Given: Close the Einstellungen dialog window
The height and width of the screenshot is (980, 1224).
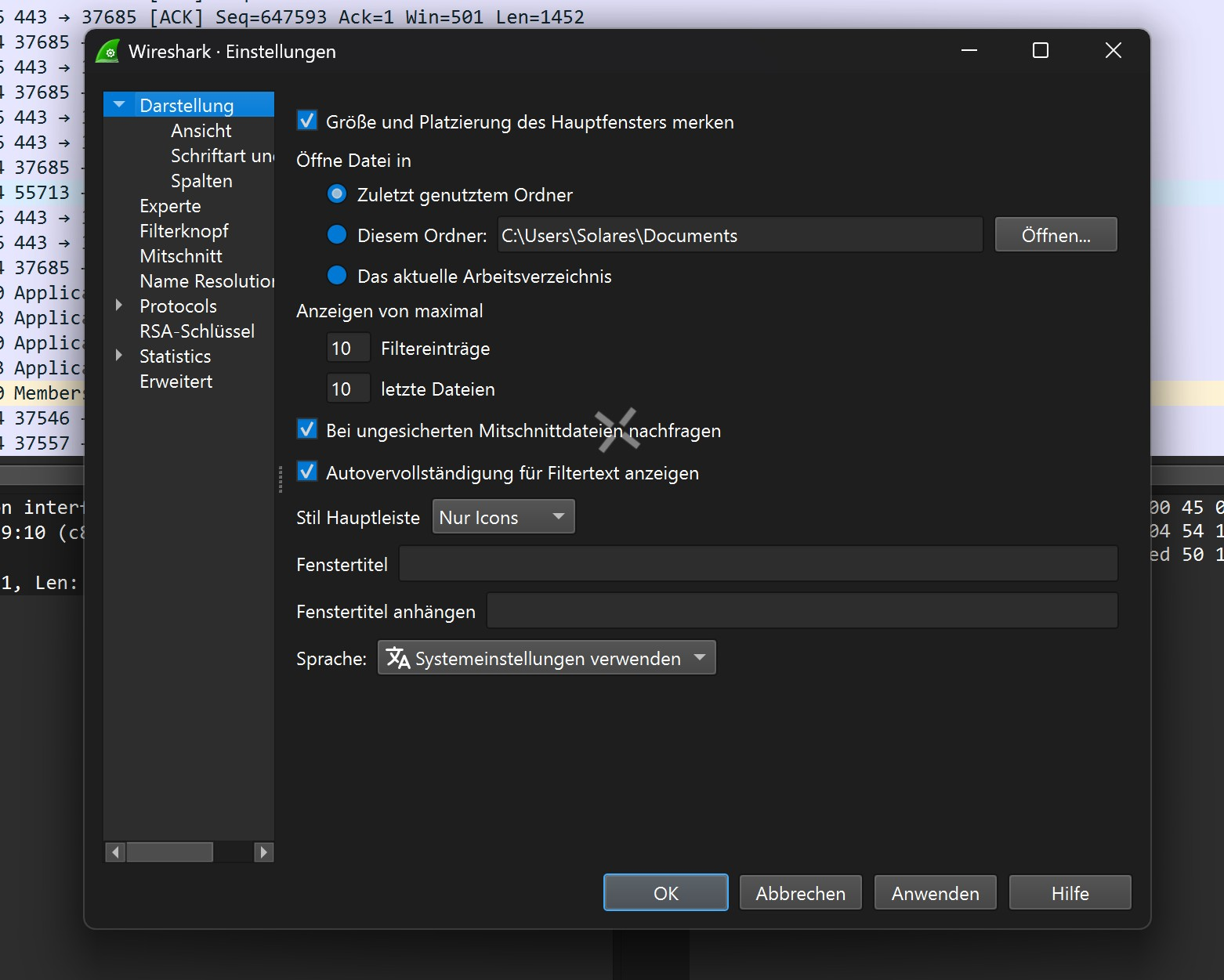Looking at the screenshot, I should [x=1113, y=51].
